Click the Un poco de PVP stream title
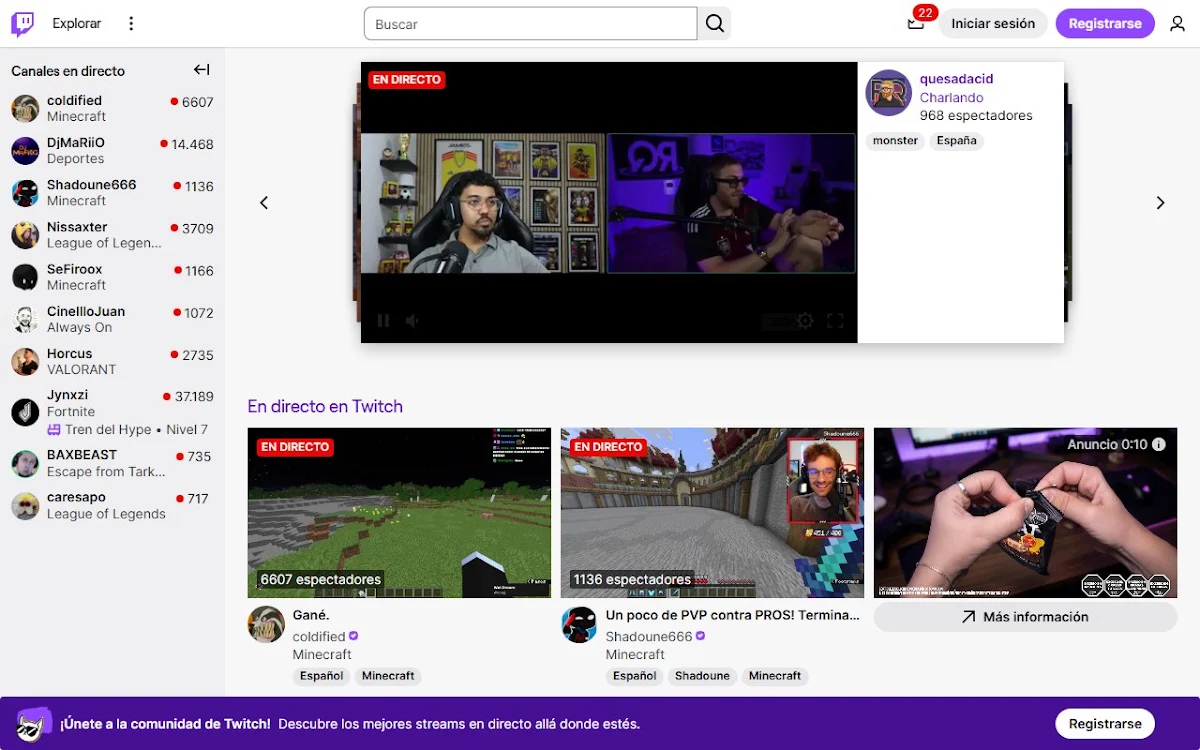The width and height of the screenshot is (1200, 750). click(x=732, y=615)
